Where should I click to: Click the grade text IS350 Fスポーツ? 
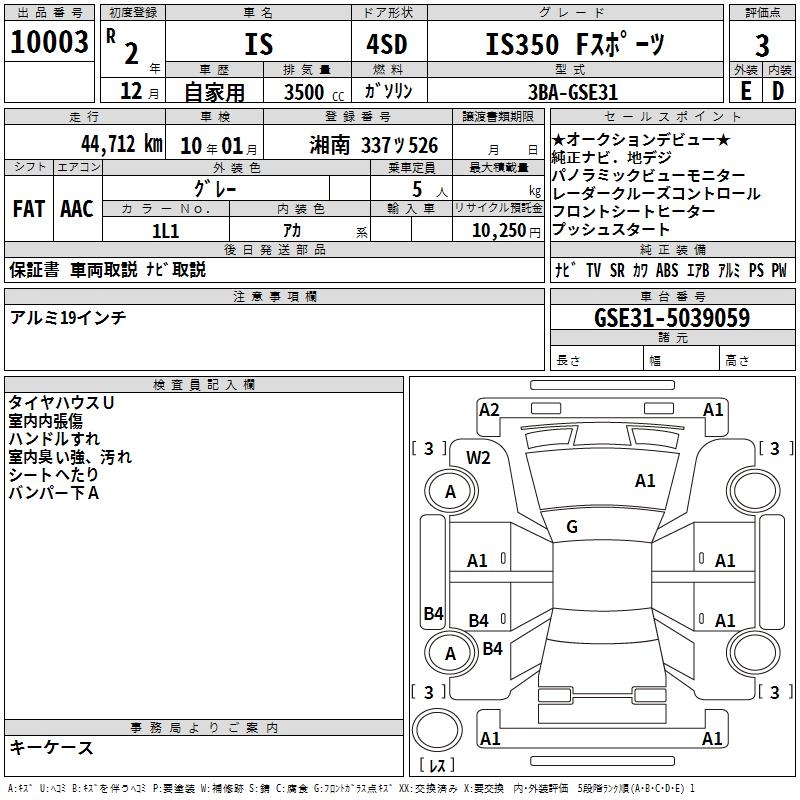(574, 44)
